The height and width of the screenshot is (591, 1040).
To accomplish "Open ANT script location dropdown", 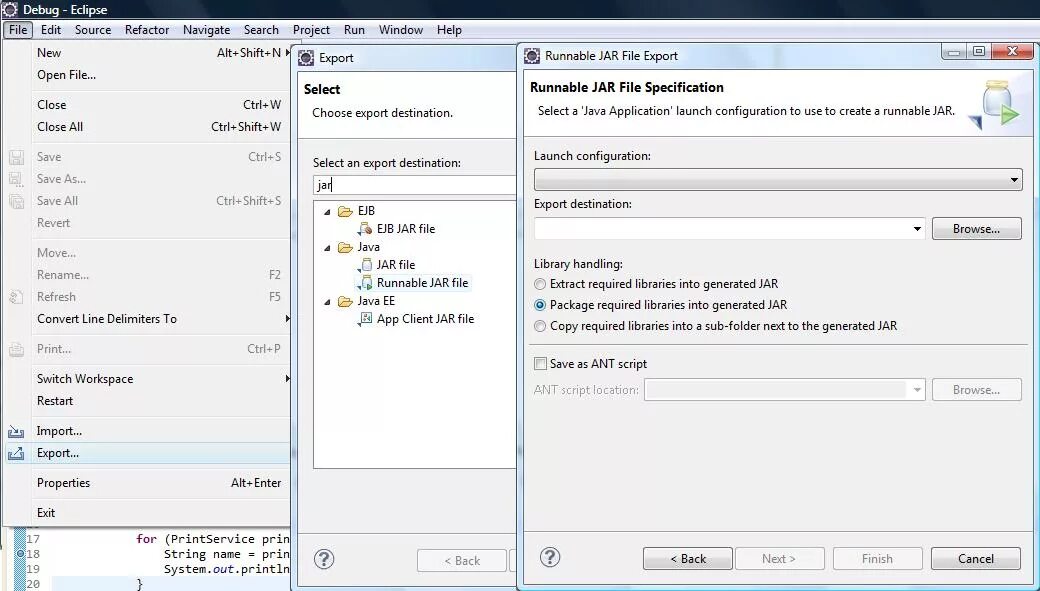I will (x=917, y=390).
